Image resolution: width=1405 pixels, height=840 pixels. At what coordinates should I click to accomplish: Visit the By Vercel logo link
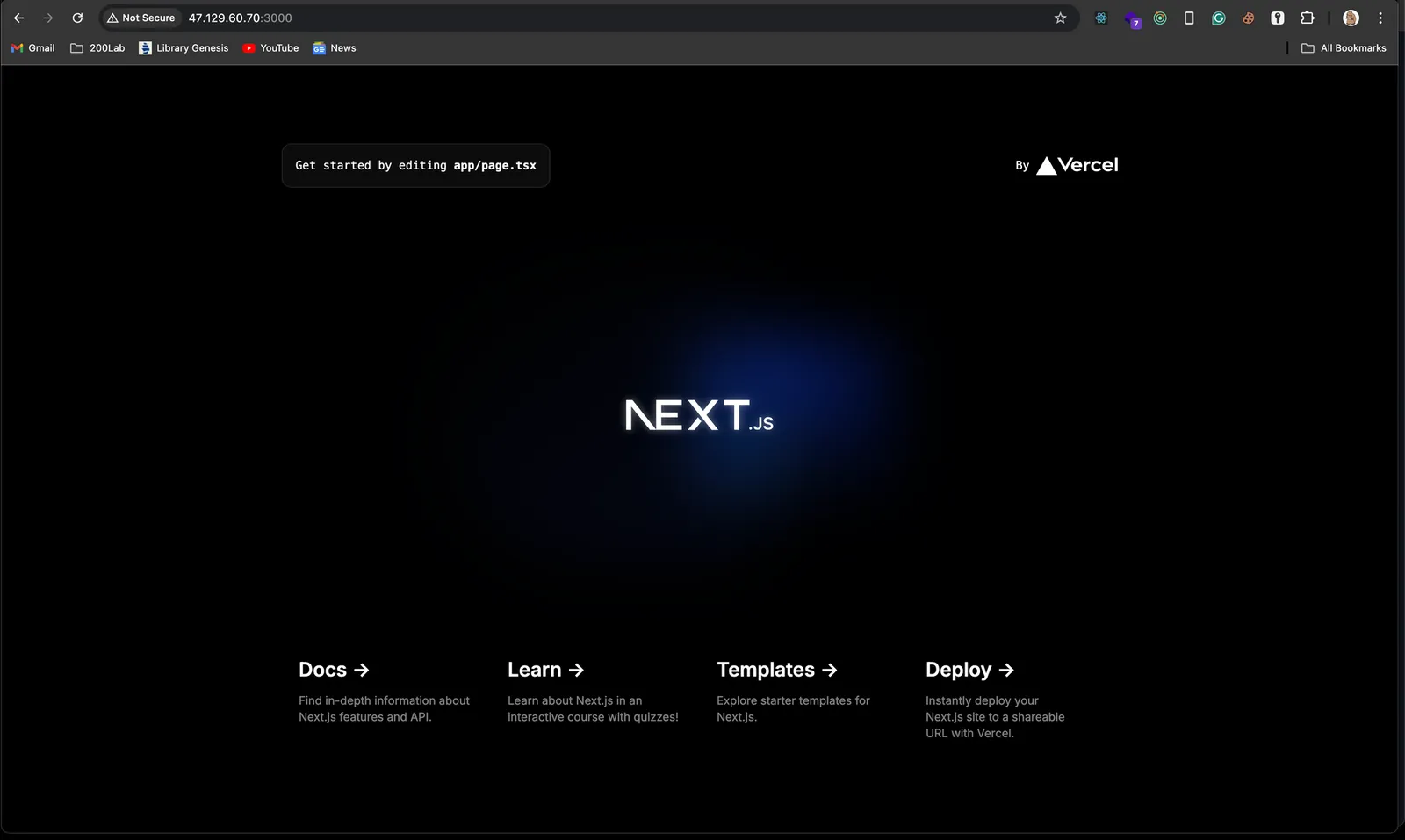pyautogui.click(x=1067, y=165)
